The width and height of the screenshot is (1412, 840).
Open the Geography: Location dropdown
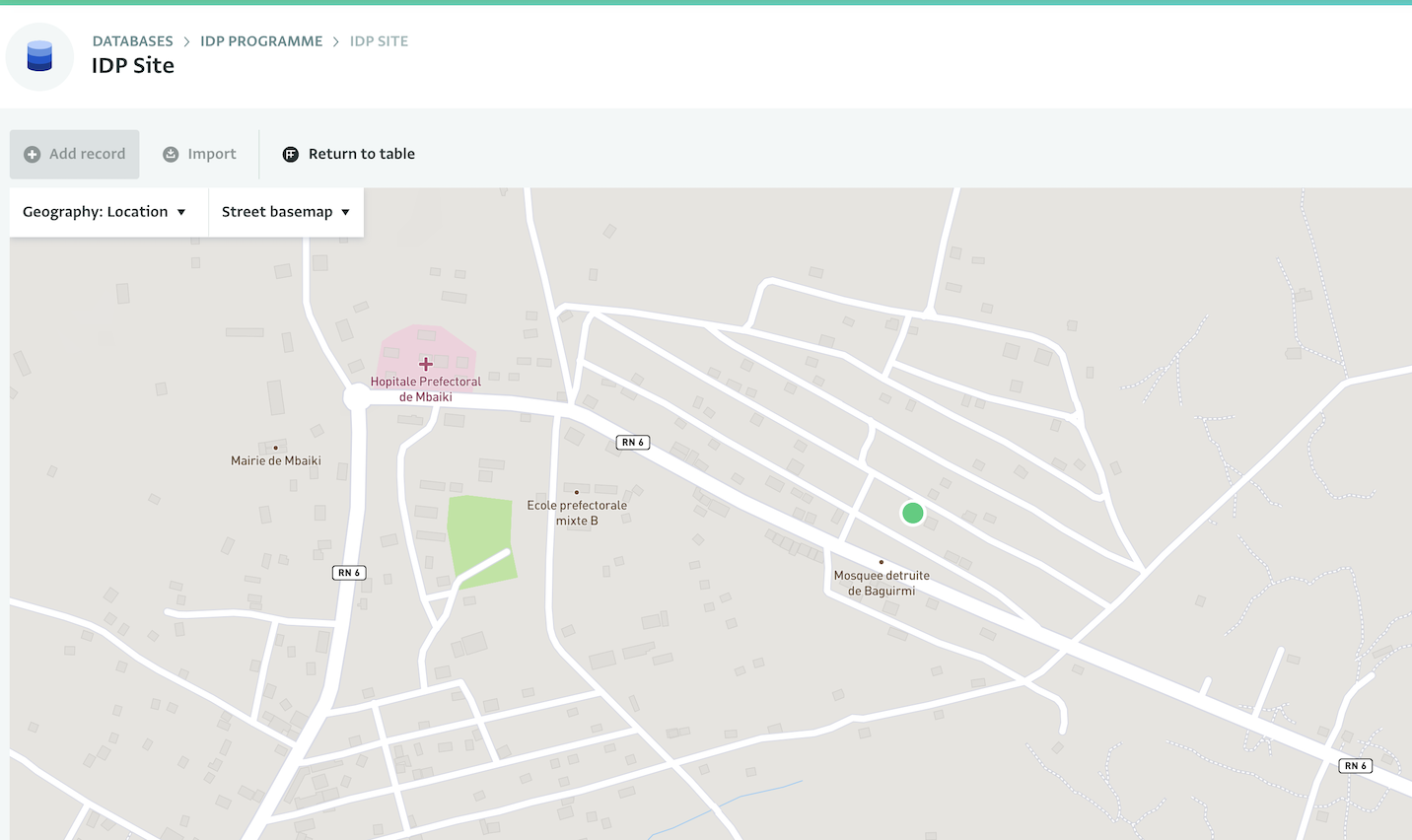point(108,212)
